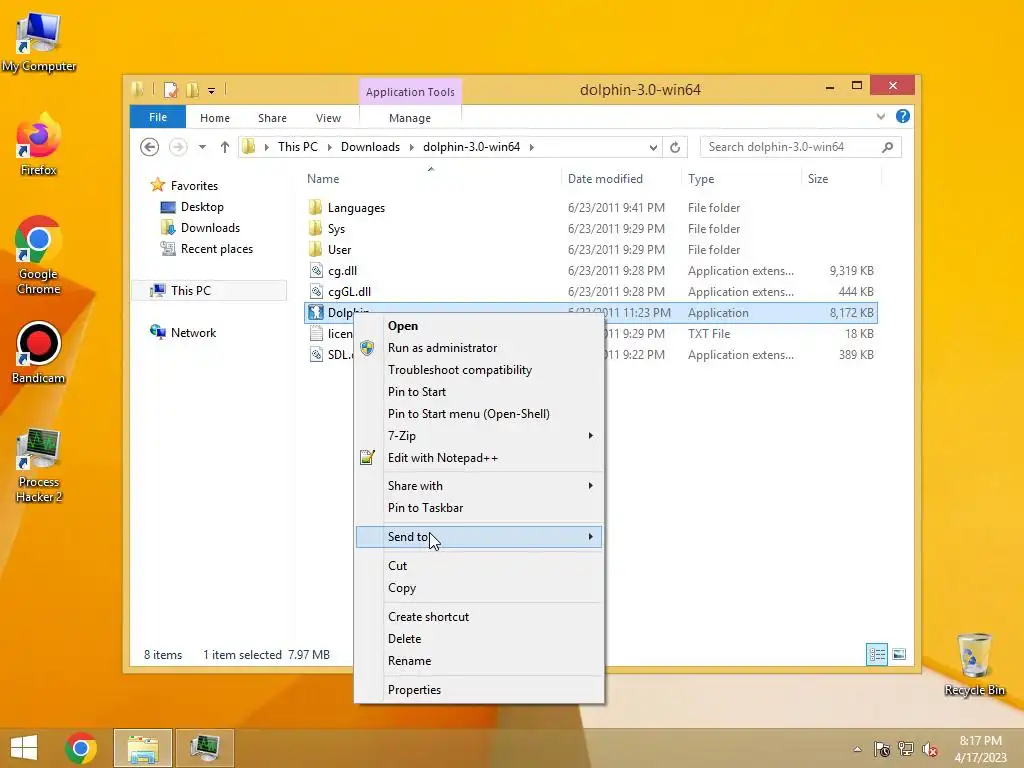The image size is (1024, 768).
Task: Click Properties quick access toolbar icon
Action: pos(170,90)
